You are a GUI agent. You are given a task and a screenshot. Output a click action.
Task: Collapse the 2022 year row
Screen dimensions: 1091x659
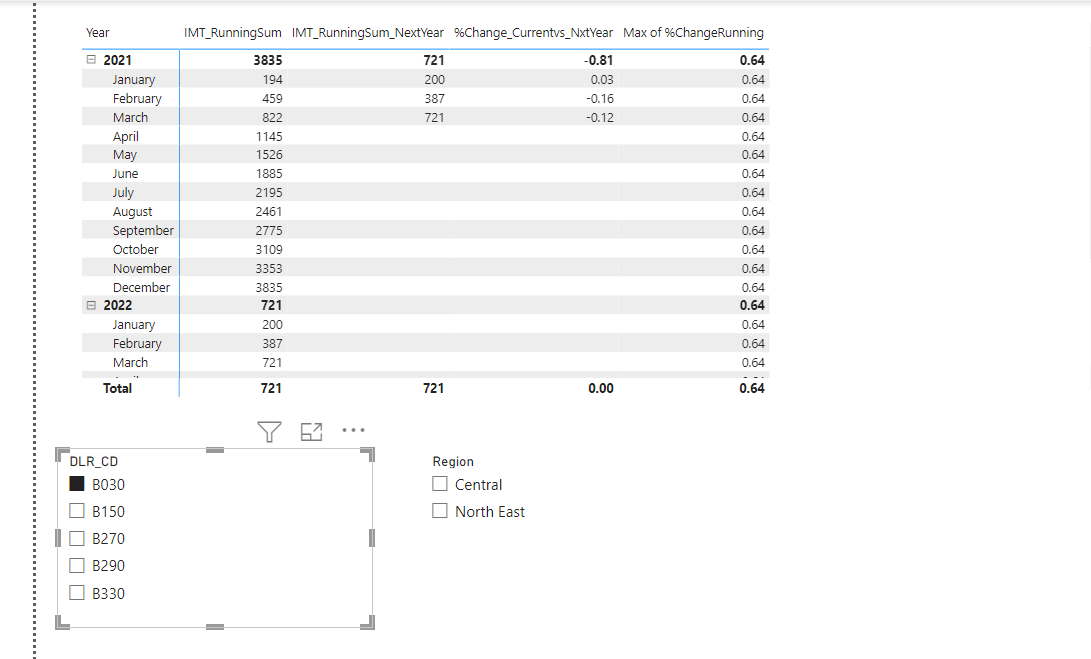(x=91, y=305)
